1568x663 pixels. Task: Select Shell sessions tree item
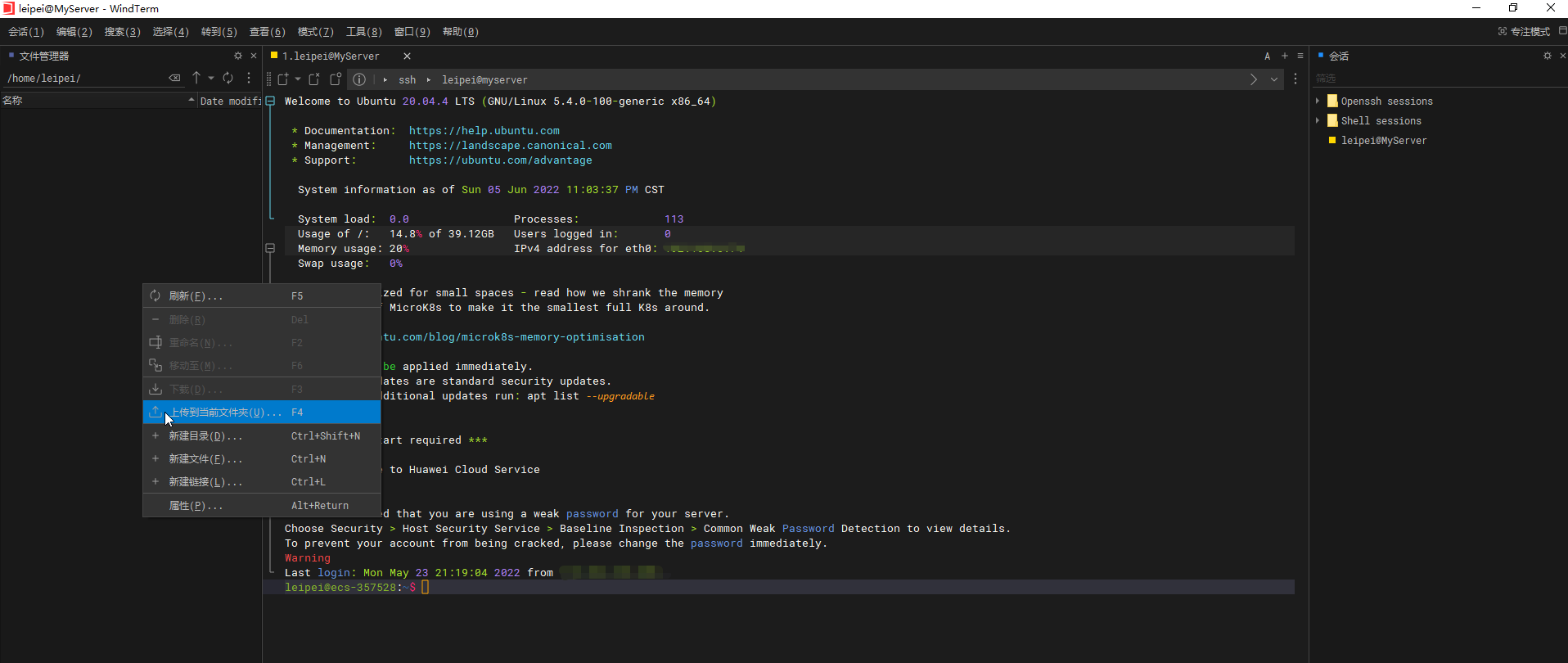coord(1381,120)
